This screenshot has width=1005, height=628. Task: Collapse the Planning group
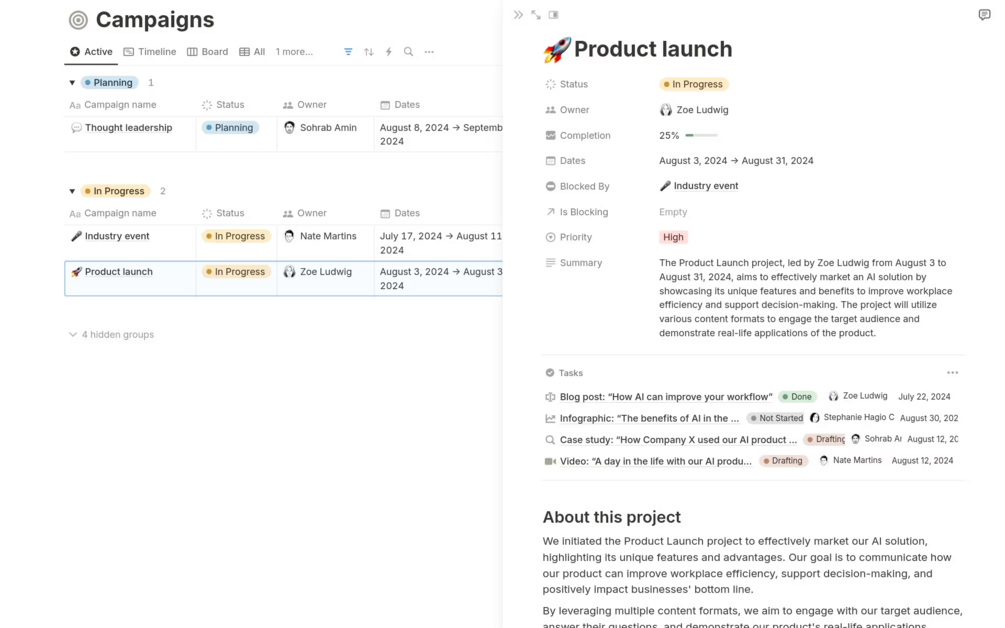(x=72, y=83)
